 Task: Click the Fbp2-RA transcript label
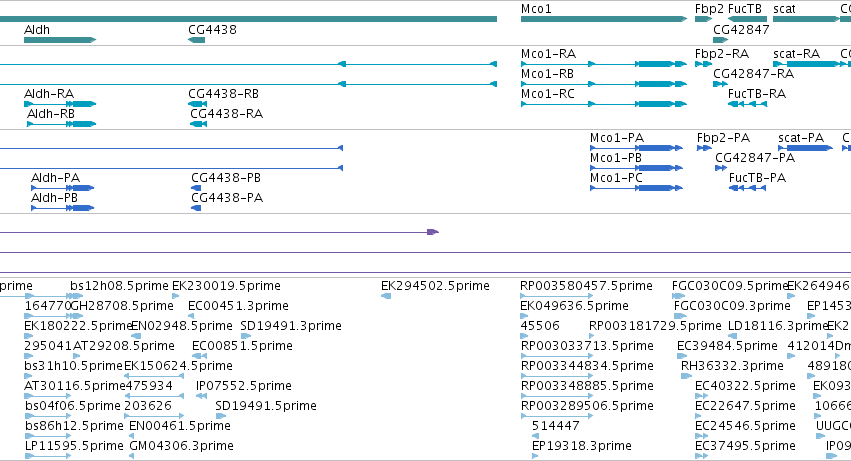(722, 54)
